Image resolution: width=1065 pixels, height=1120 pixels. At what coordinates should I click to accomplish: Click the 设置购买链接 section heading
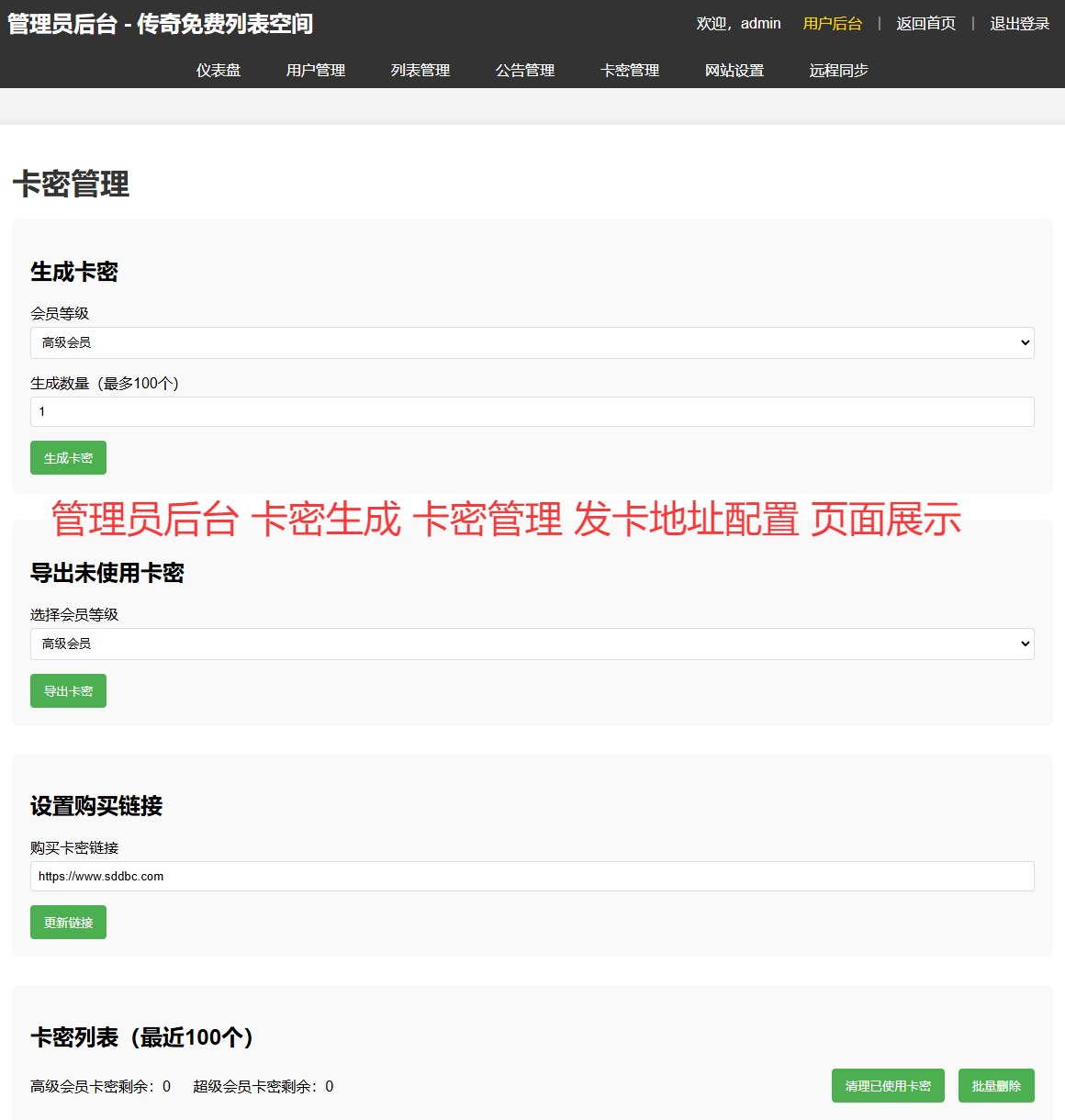point(96,806)
